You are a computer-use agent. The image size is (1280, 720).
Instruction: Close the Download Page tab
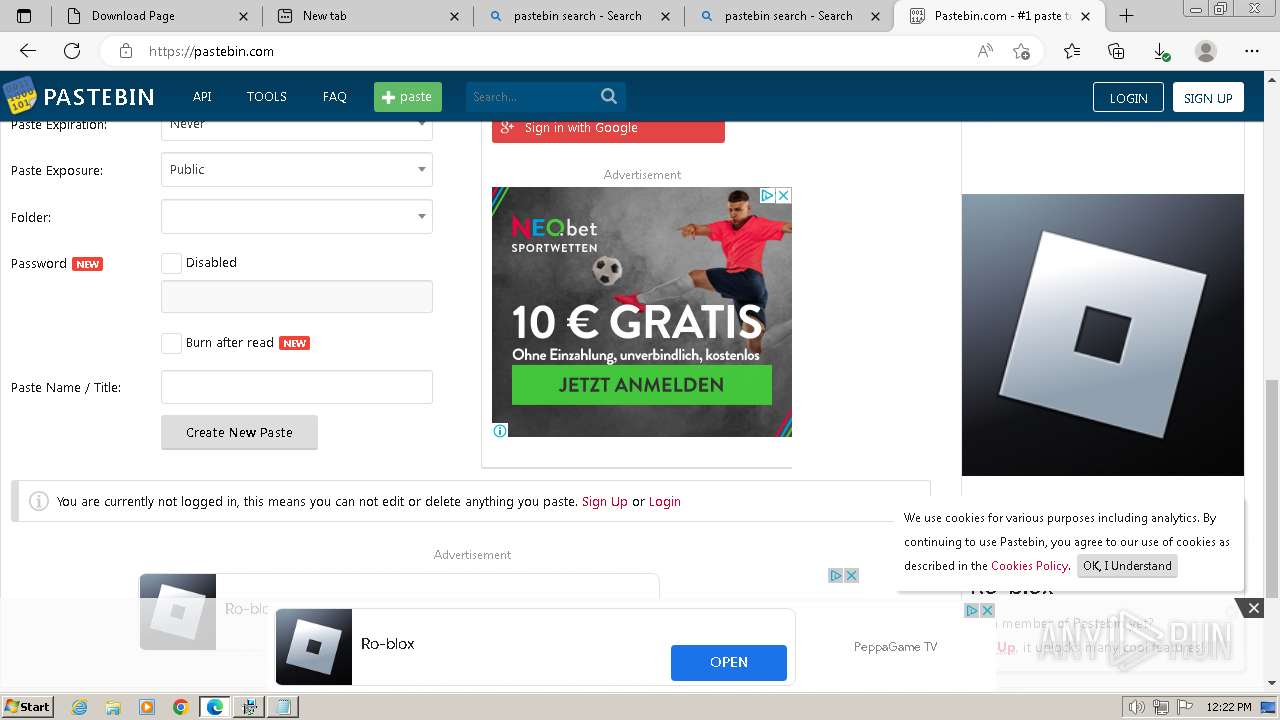pyautogui.click(x=245, y=16)
